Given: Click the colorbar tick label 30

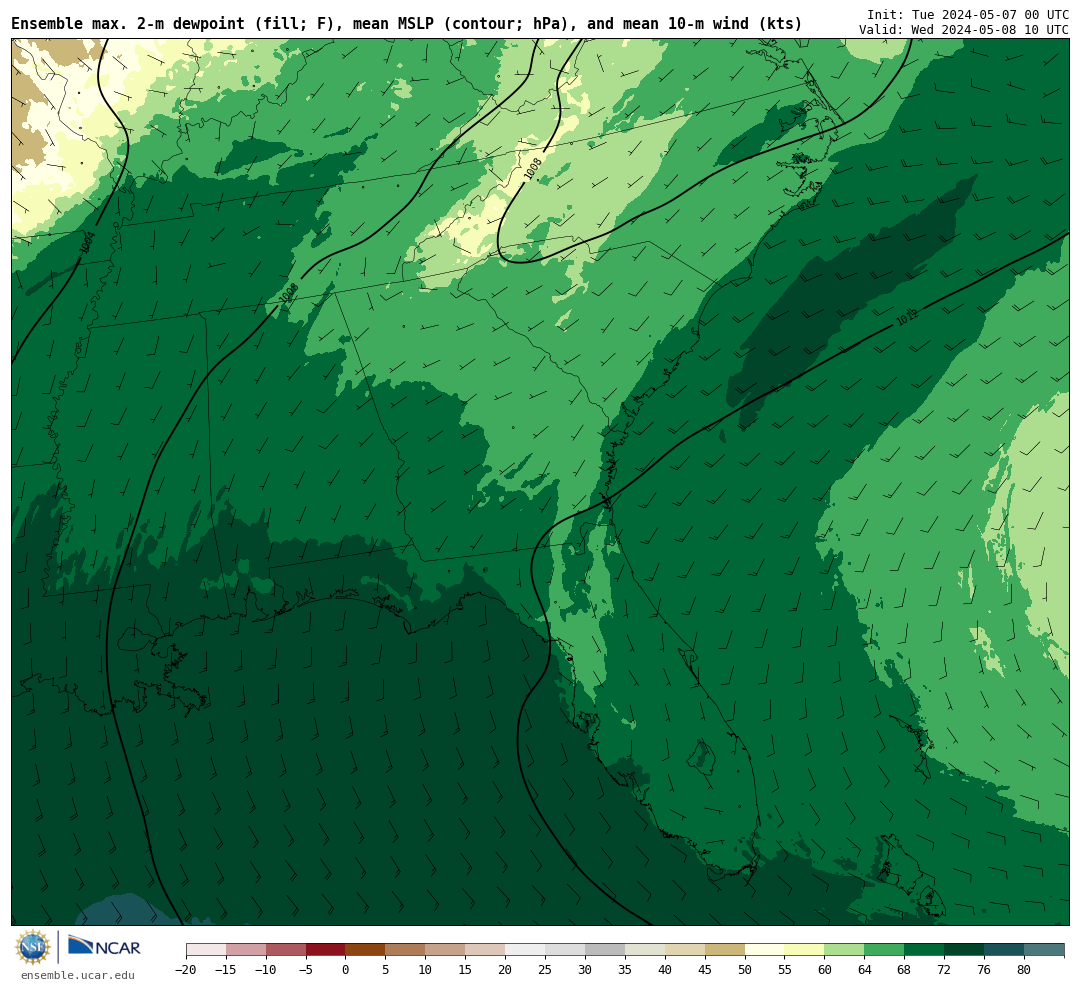Looking at the screenshot, I should tap(585, 969).
